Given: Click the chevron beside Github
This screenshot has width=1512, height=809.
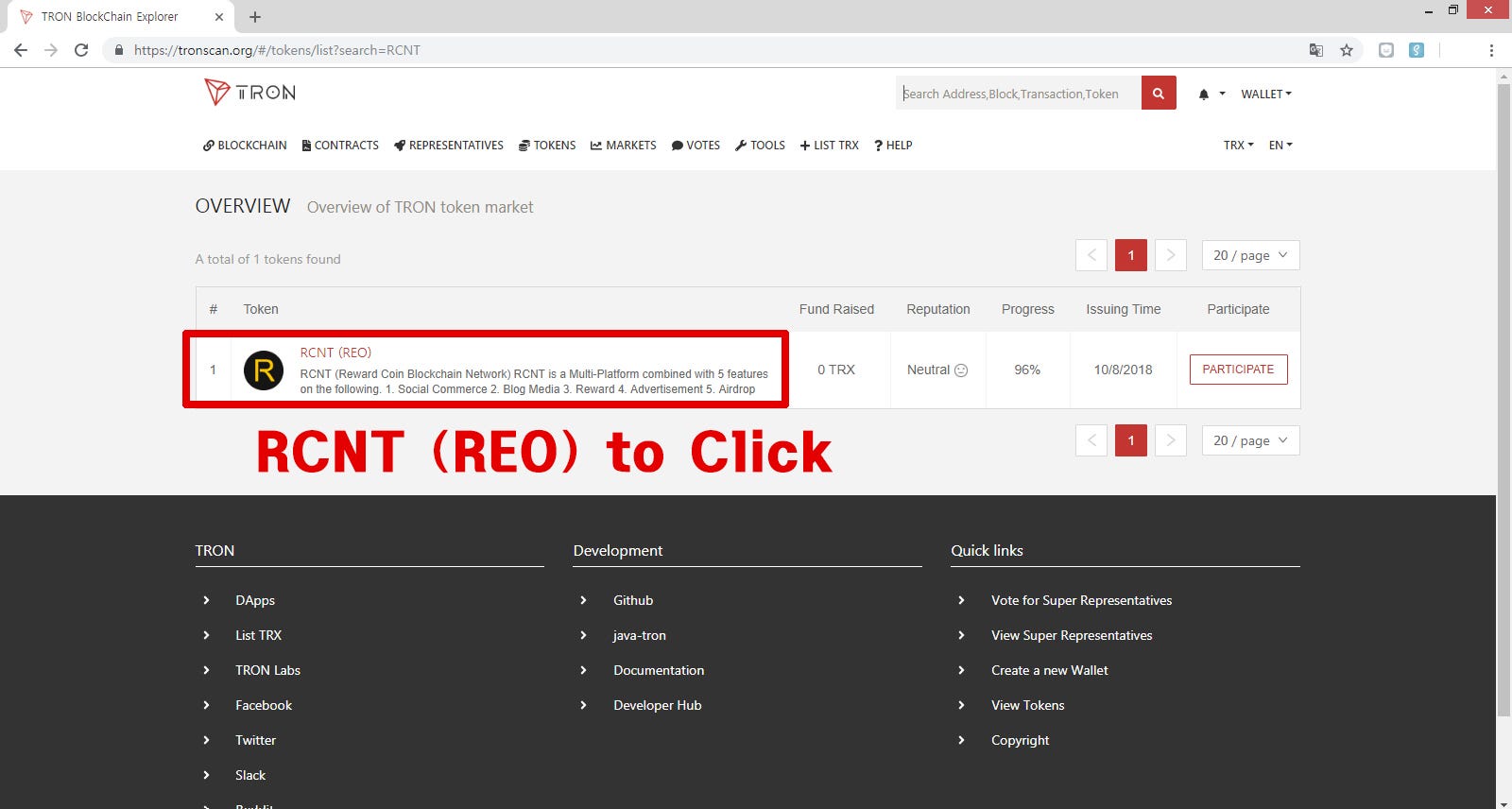Looking at the screenshot, I should [583, 600].
